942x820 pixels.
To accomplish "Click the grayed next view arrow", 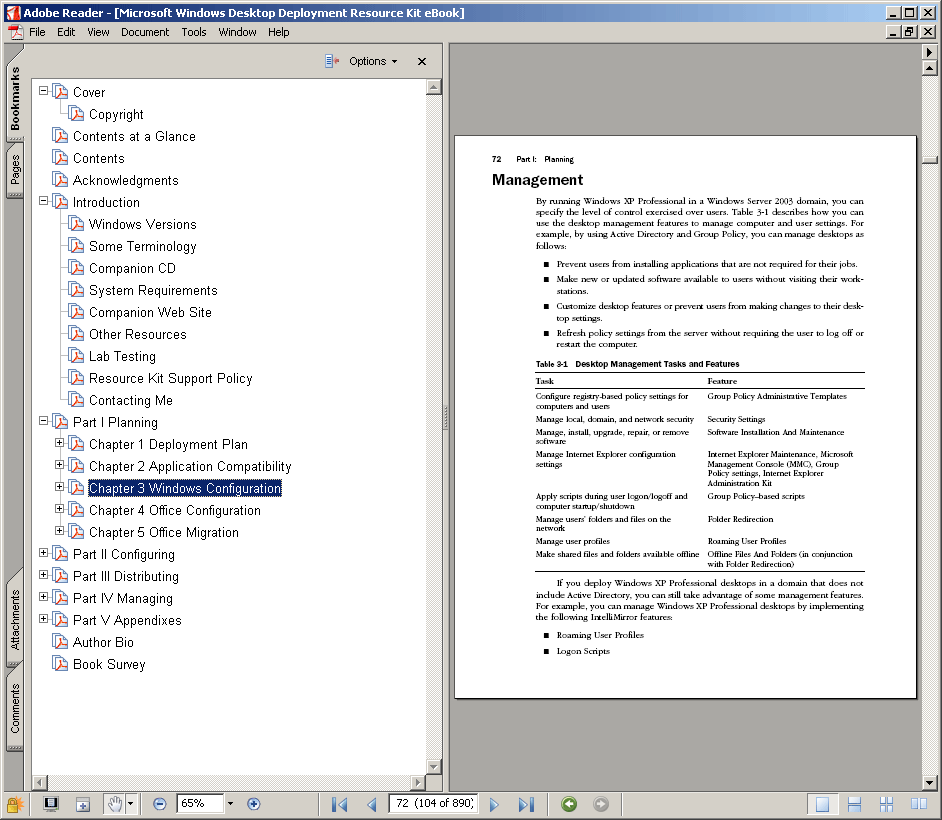I will [x=600, y=804].
